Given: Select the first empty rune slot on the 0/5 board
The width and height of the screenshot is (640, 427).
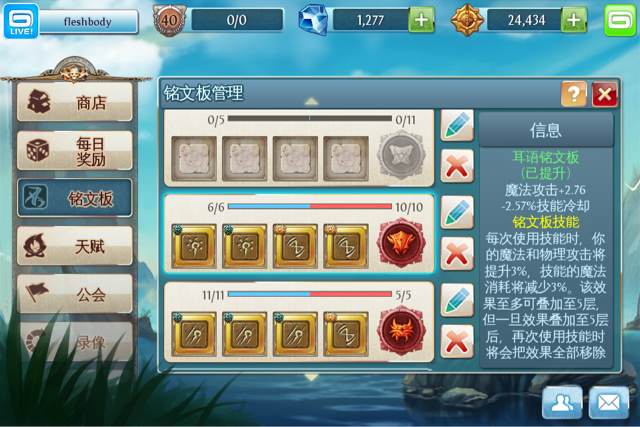Looking at the screenshot, I should [194, 158].
